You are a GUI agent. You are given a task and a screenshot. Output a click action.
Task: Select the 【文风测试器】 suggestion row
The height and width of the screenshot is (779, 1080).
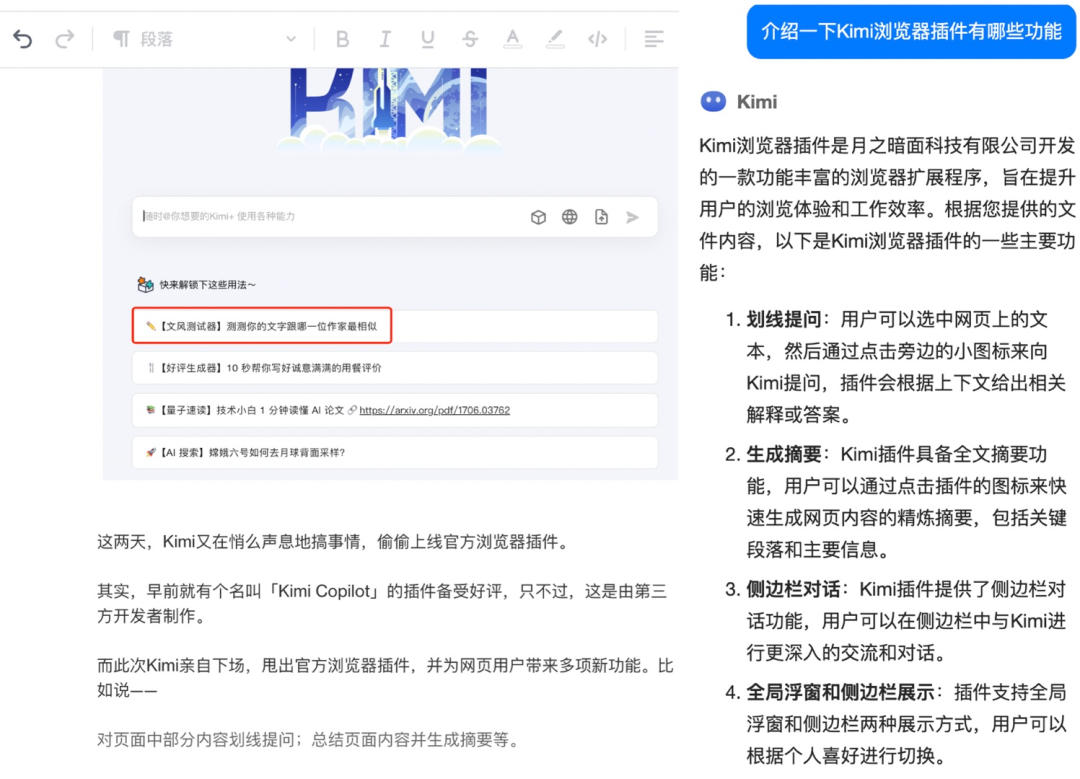click(395, 326)
